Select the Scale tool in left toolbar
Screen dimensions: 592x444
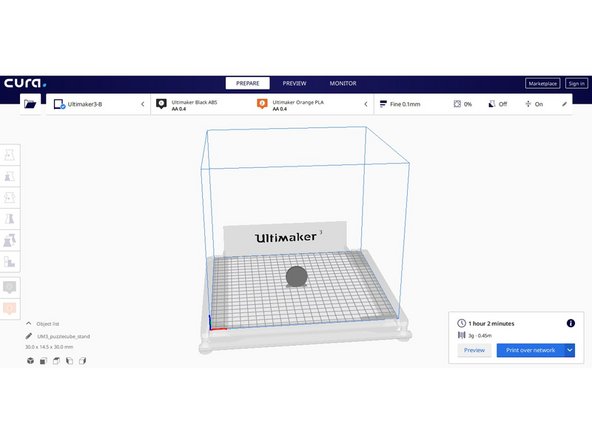coord(9,176)
